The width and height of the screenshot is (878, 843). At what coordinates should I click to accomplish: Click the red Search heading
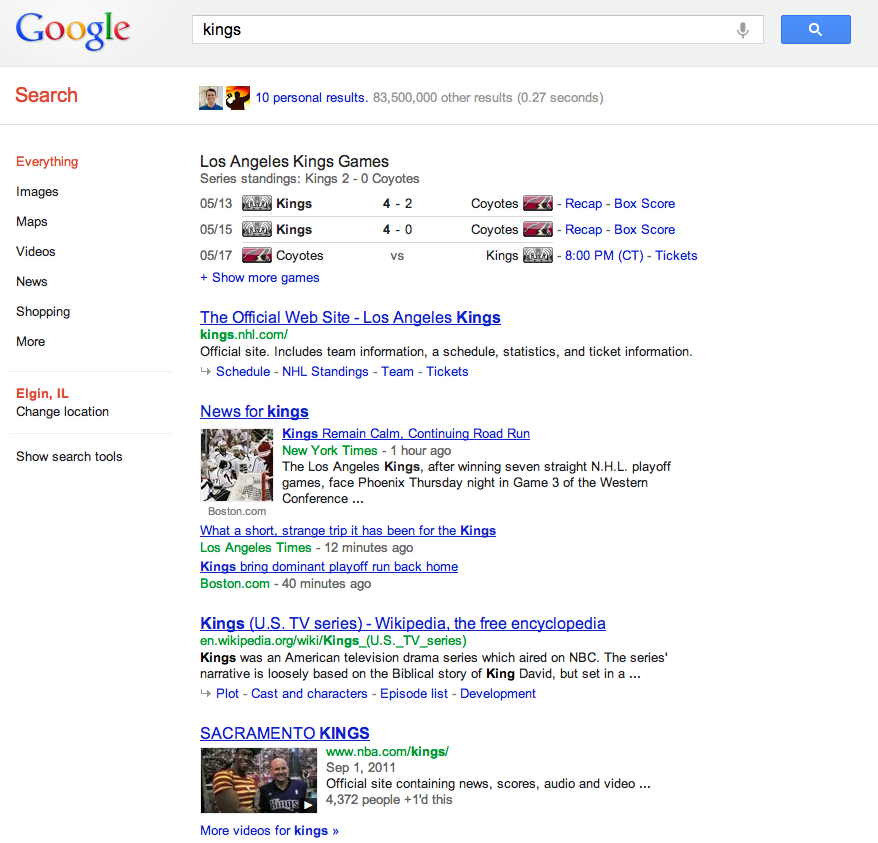(x=46, y=95)
